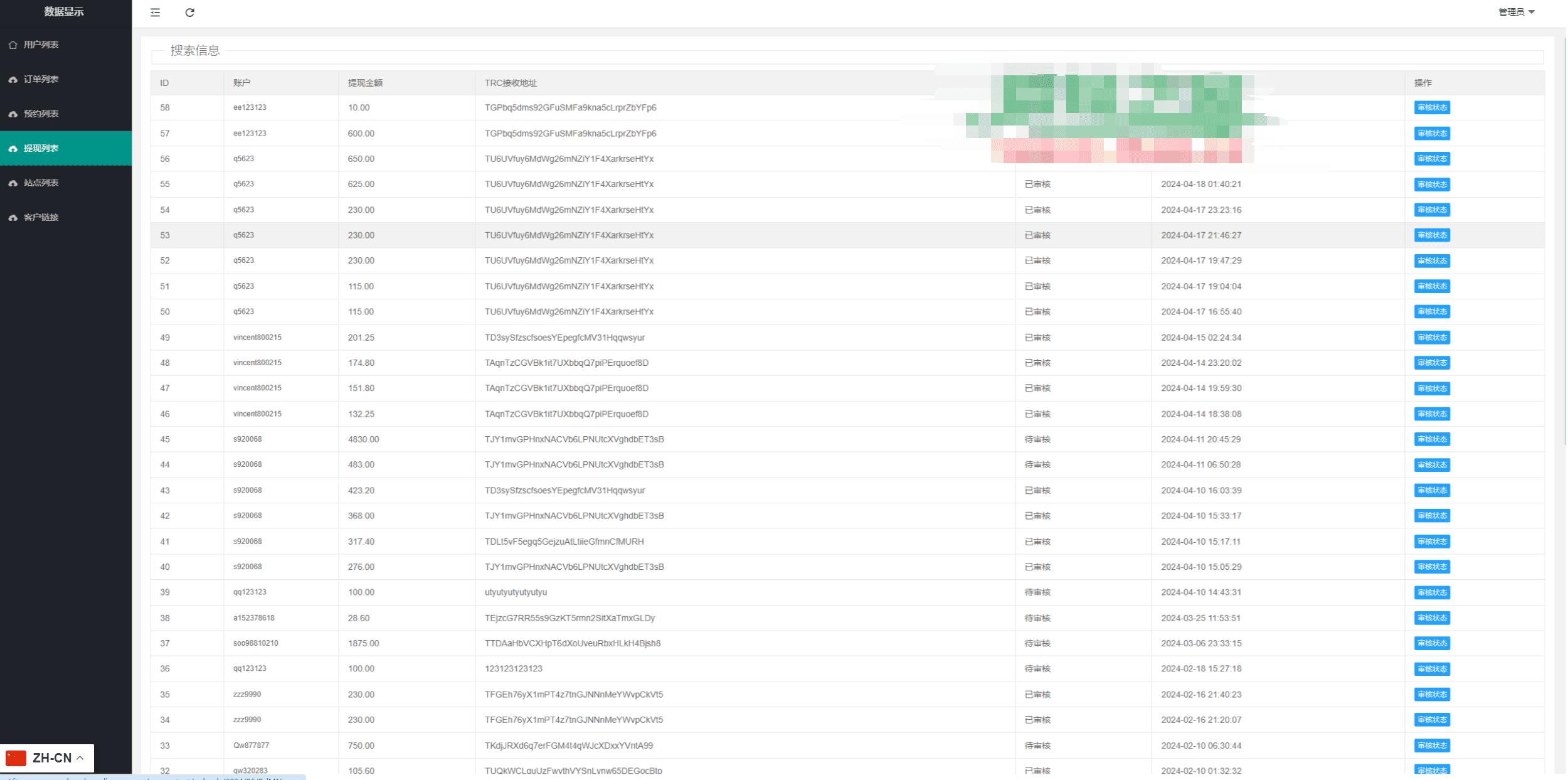The image size is (1568, 780).
Task: Expand the ZH-CN language selector chevron
Action: pyautogui.click(x=80, y=758)
